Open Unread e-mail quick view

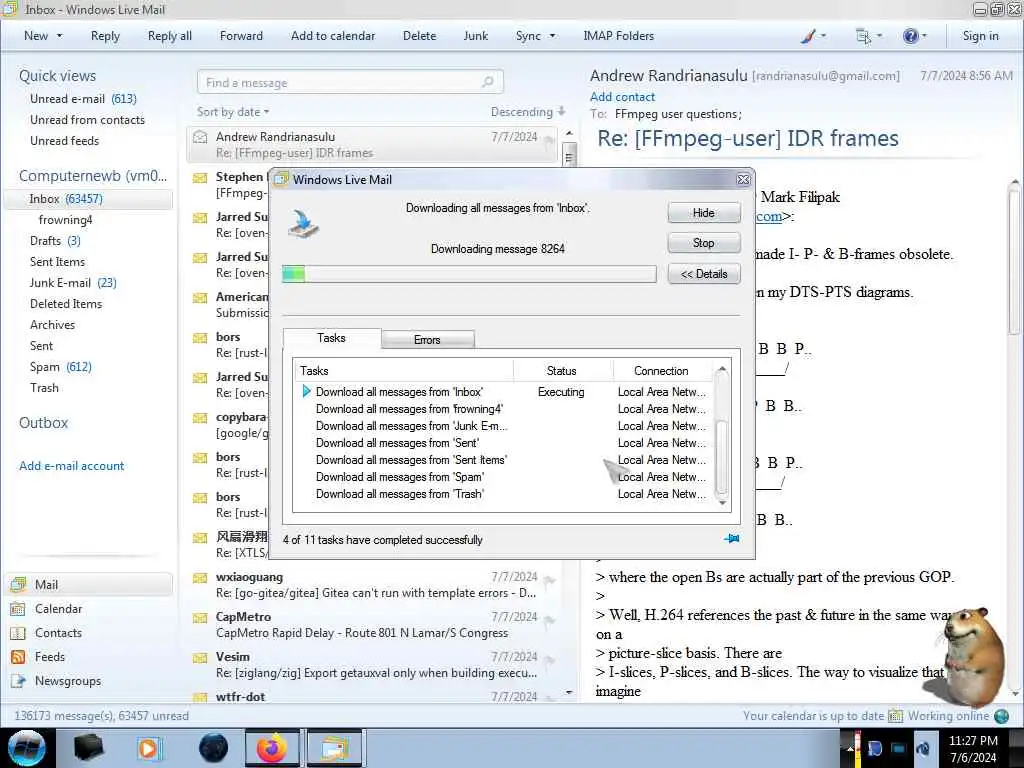[x=83, y=99]
